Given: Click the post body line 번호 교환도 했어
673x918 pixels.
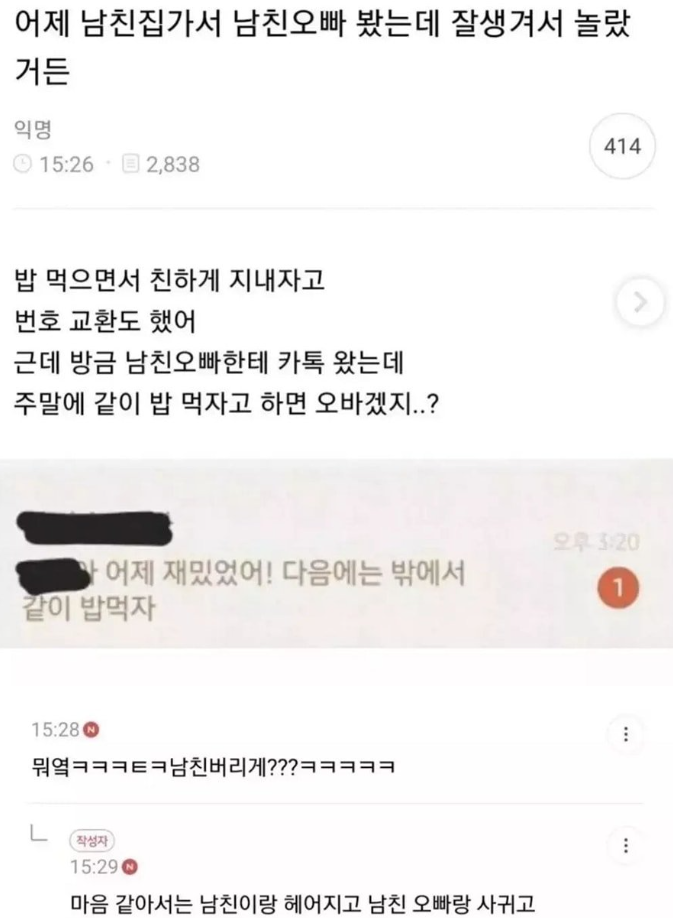Looking at the screenshot, I should tap(105, 321).
